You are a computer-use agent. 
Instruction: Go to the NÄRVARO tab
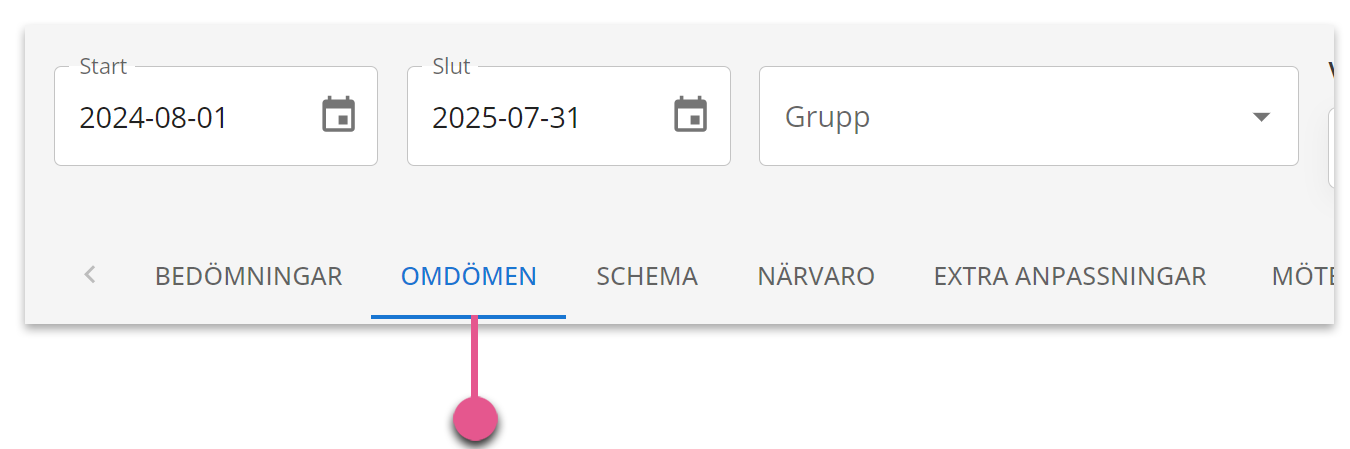816,276
